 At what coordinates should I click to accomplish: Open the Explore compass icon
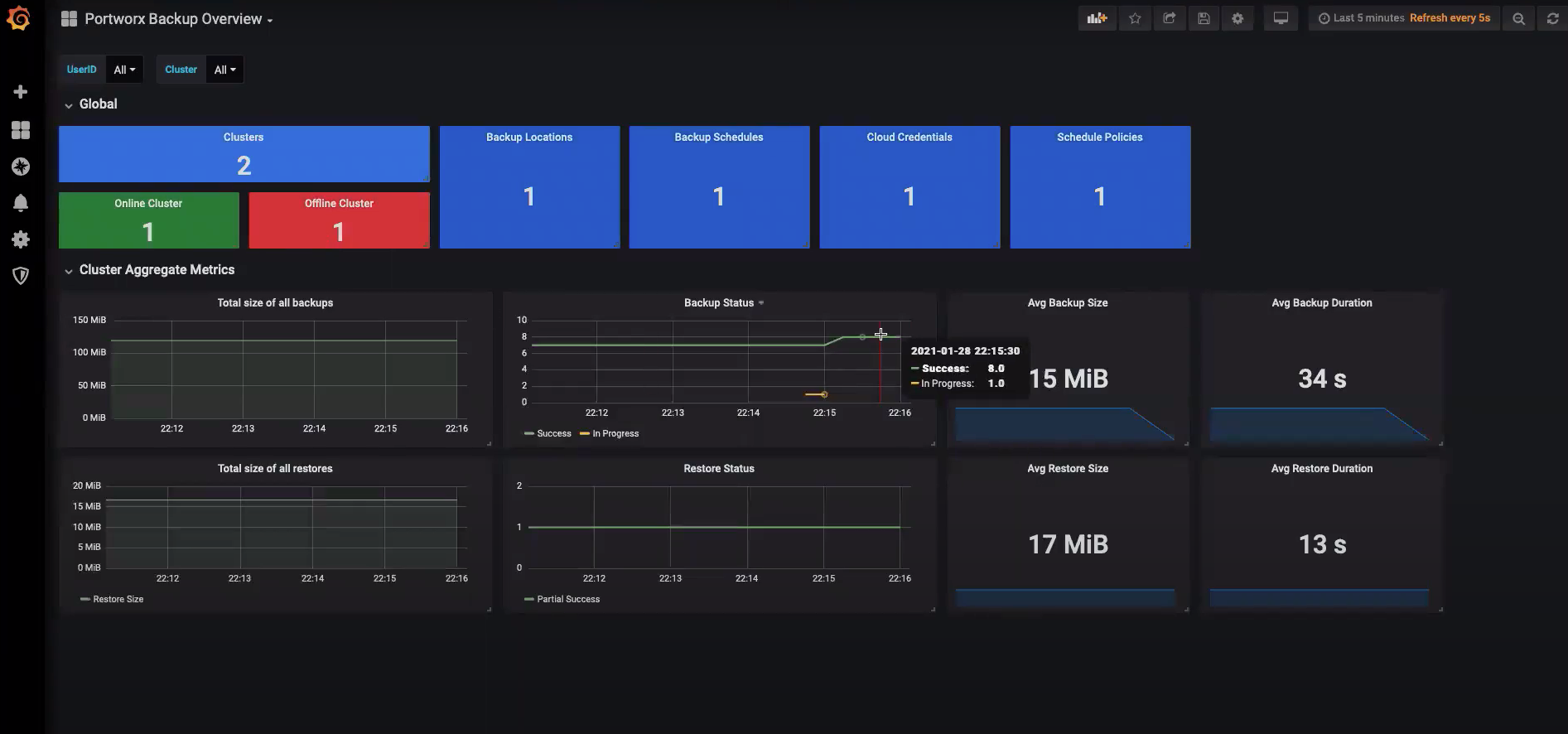pos(21,167)
